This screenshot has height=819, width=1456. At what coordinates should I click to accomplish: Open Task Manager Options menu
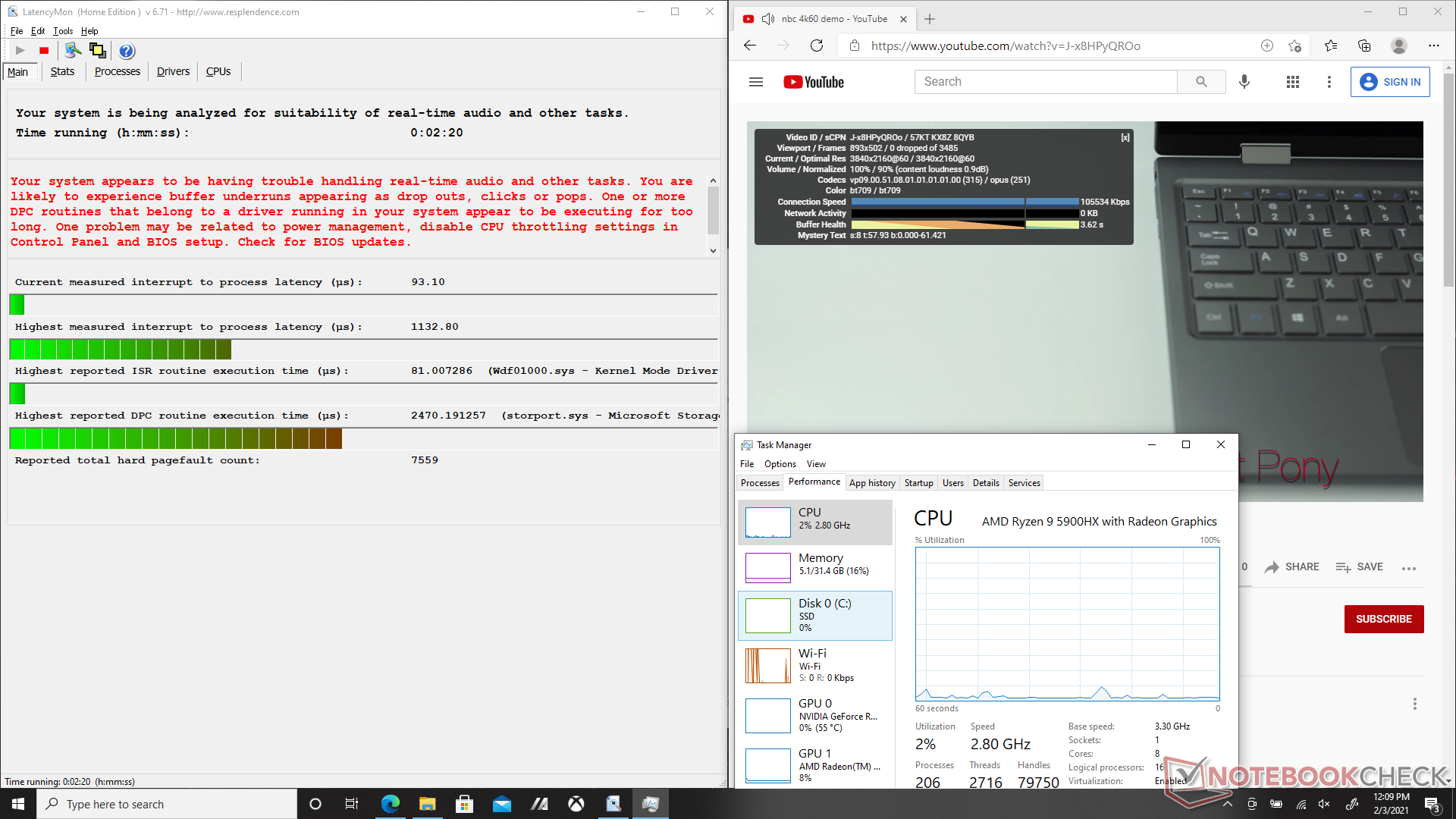point(780,463)
